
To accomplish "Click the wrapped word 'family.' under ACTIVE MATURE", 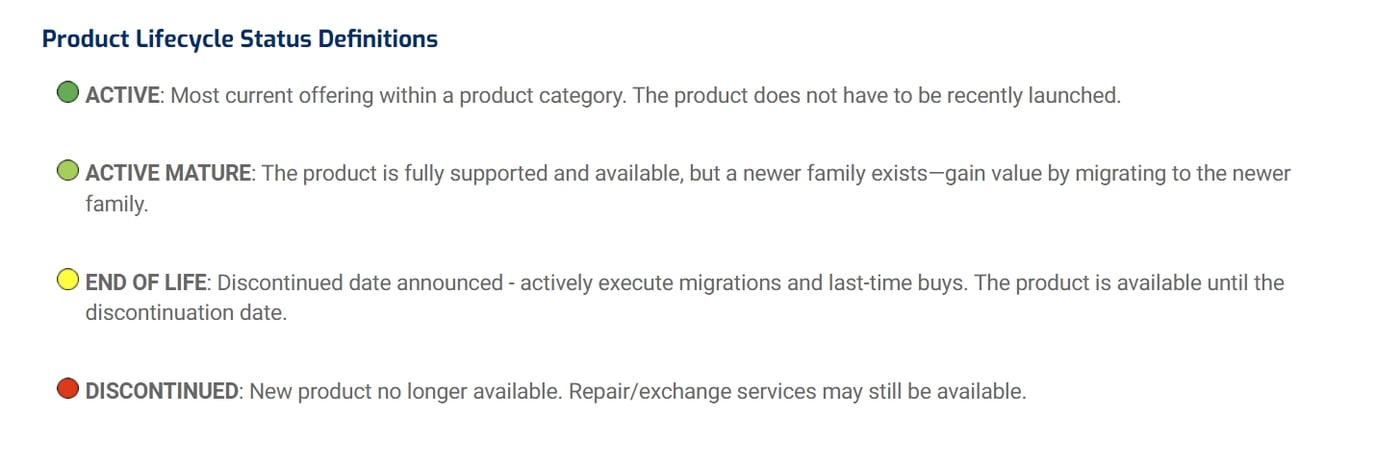I will (116, 205).
